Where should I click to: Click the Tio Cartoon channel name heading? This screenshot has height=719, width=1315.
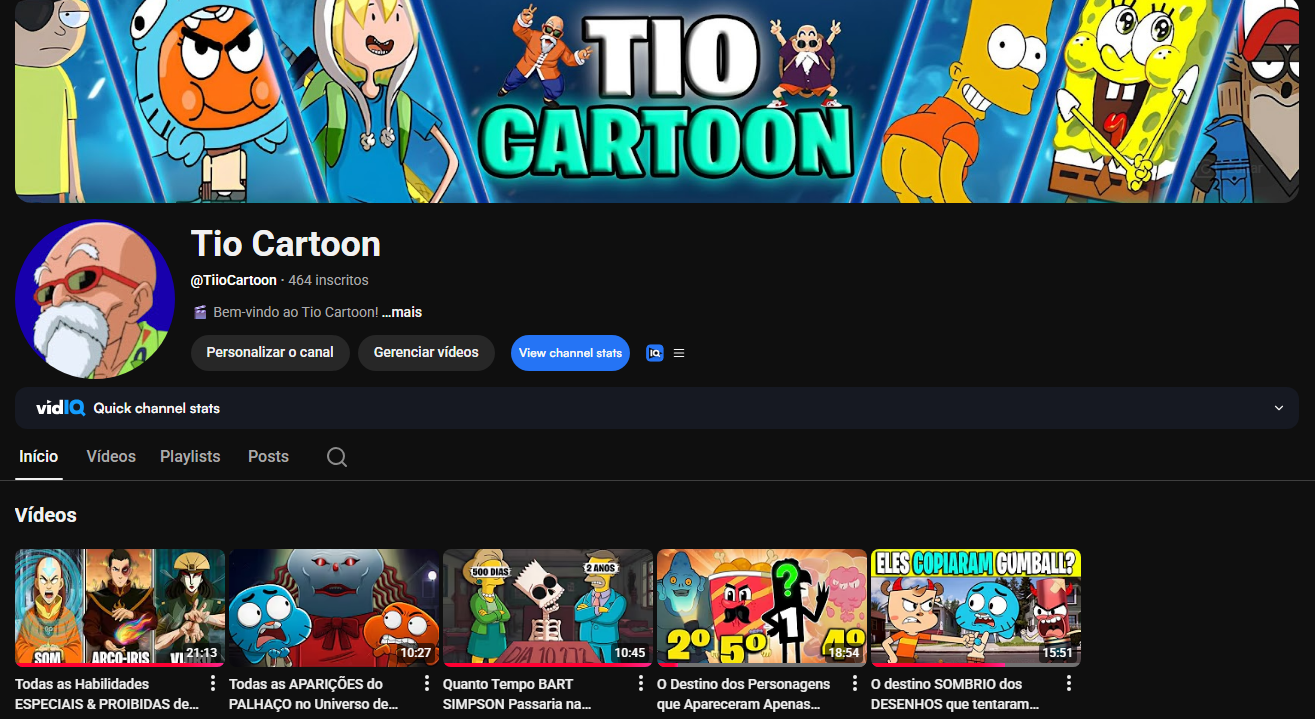click(x=286, y=243)
